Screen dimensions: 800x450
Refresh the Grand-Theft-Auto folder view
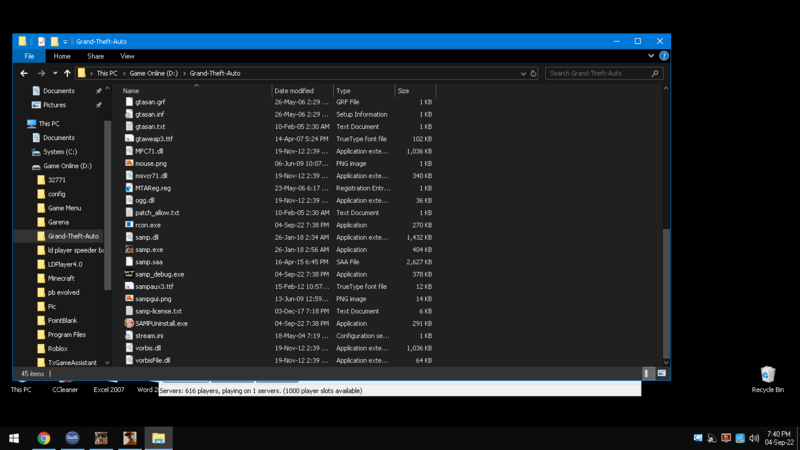(533, 73)
